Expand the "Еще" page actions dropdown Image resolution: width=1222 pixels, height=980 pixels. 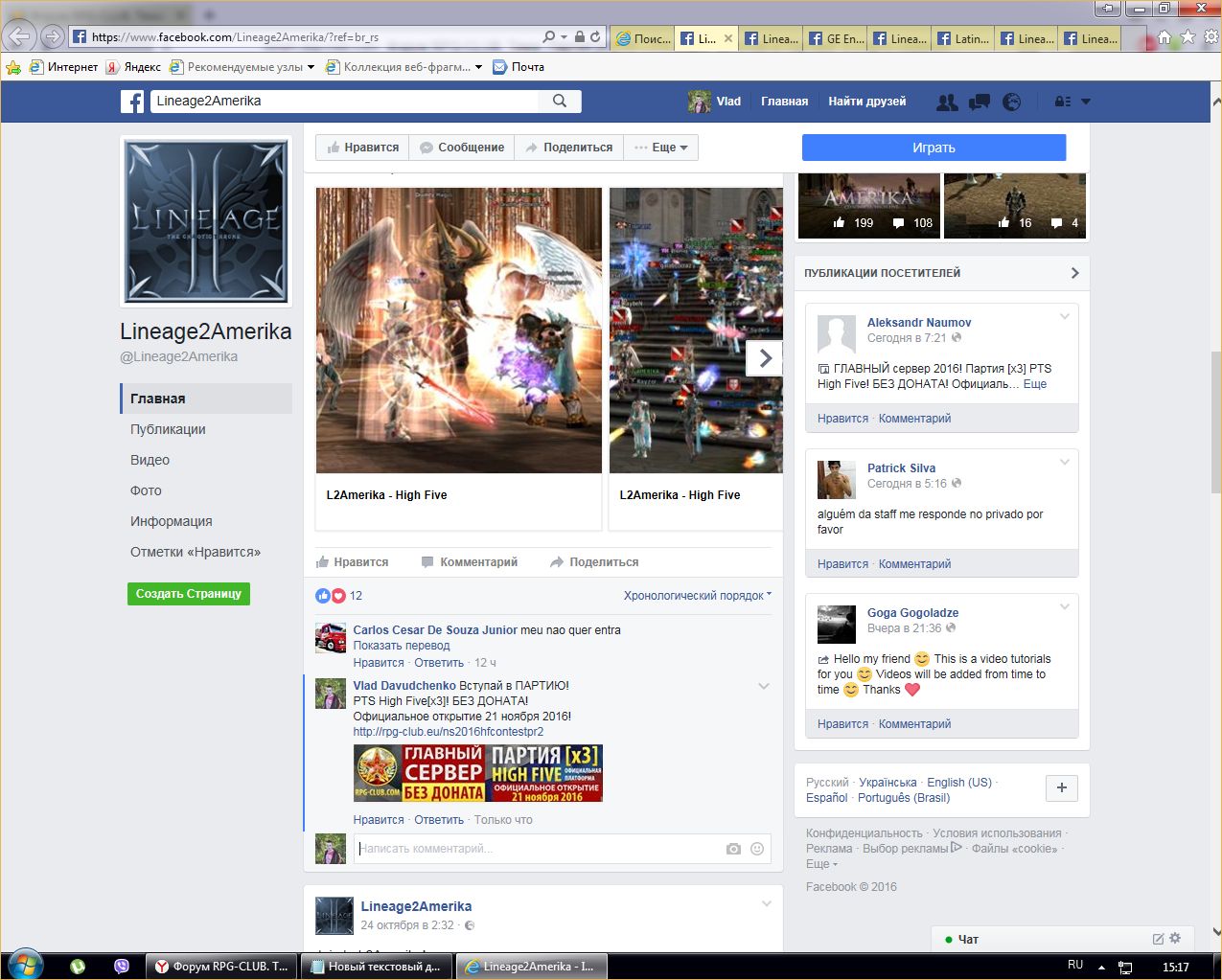tap(661, 148)
